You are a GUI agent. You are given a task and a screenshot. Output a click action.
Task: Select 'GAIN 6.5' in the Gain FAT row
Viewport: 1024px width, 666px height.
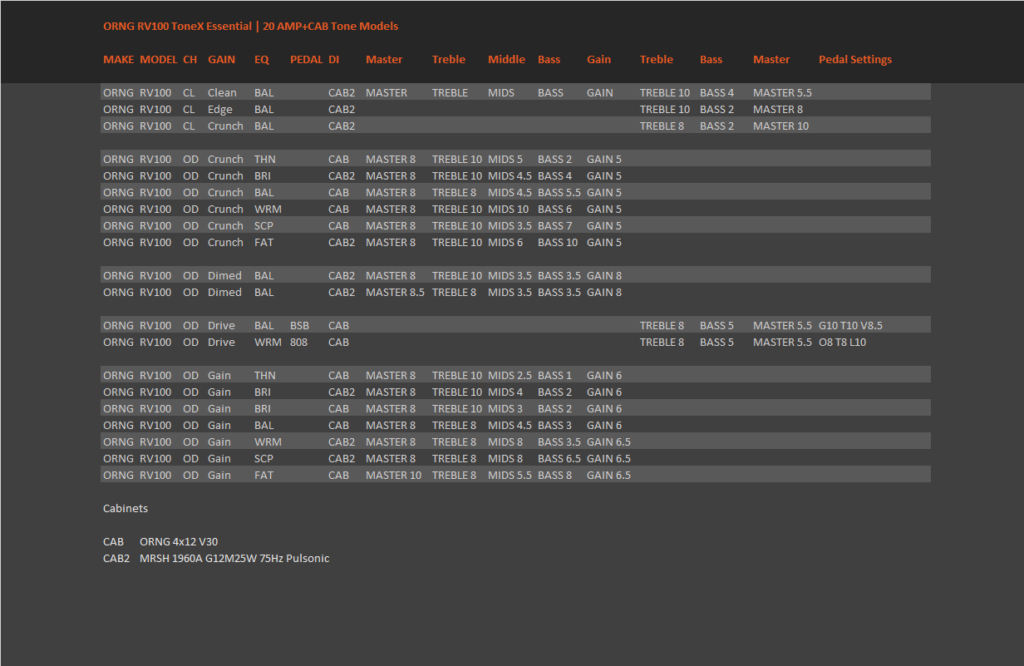608,476
